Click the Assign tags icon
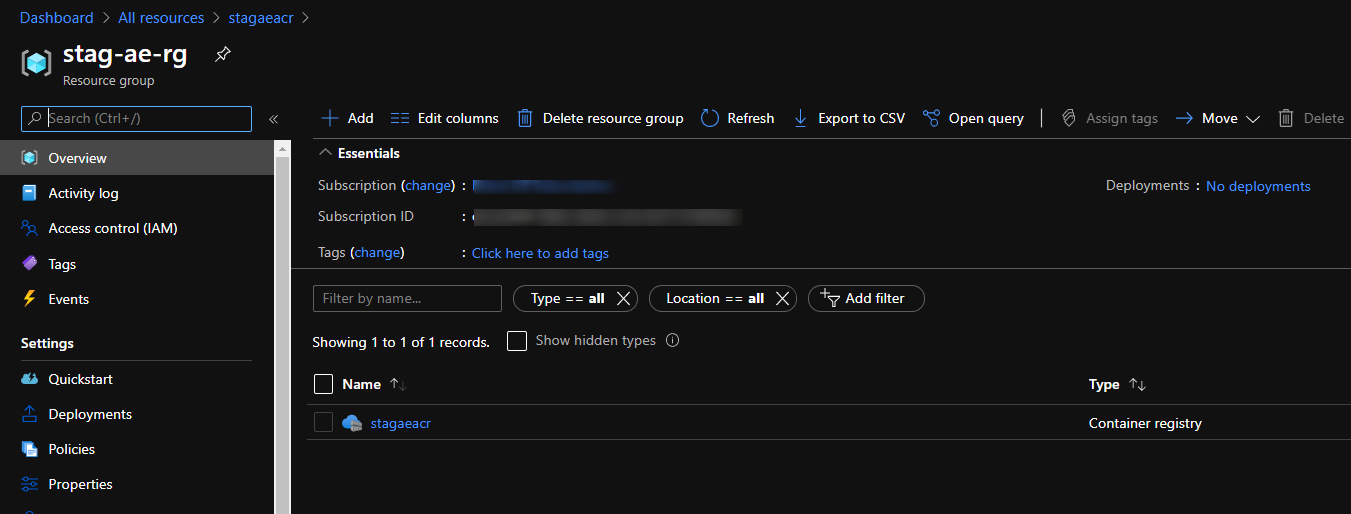The width and height of the screenshot is (1351, 514). (1068, 118)
